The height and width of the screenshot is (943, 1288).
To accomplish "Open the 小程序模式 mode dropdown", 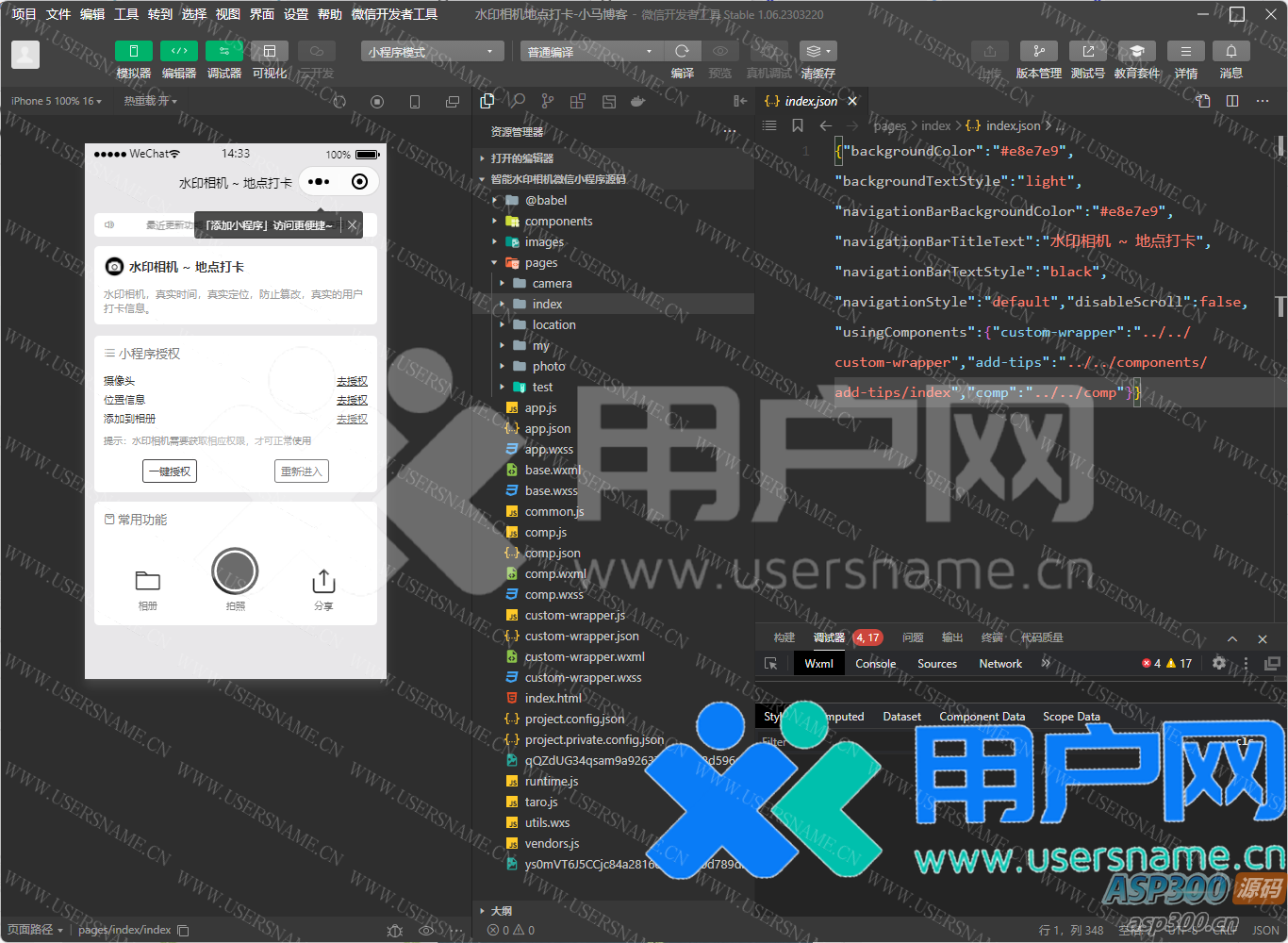I will coord(432,52).
